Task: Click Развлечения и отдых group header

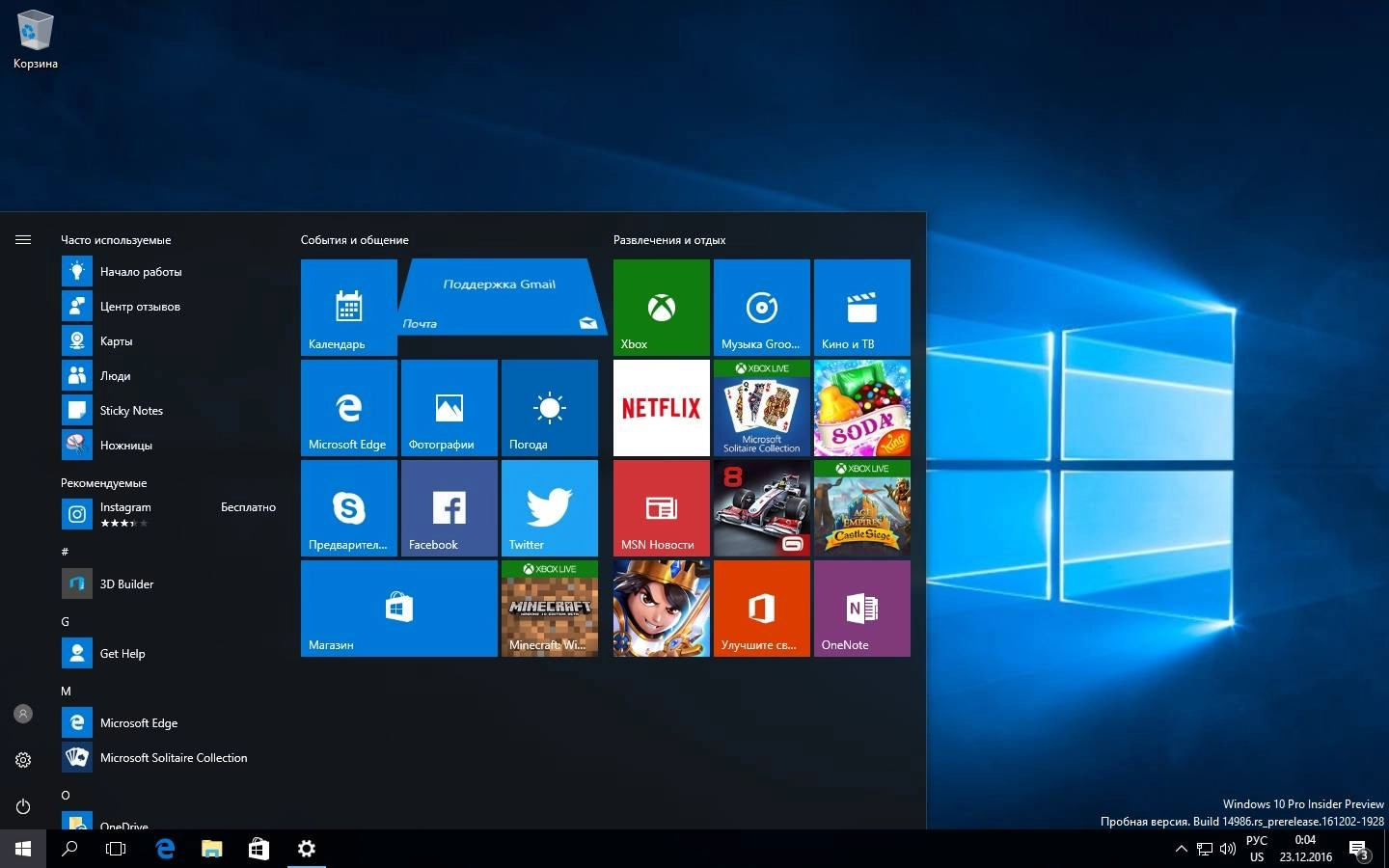Action: click(x=669, y=240)
